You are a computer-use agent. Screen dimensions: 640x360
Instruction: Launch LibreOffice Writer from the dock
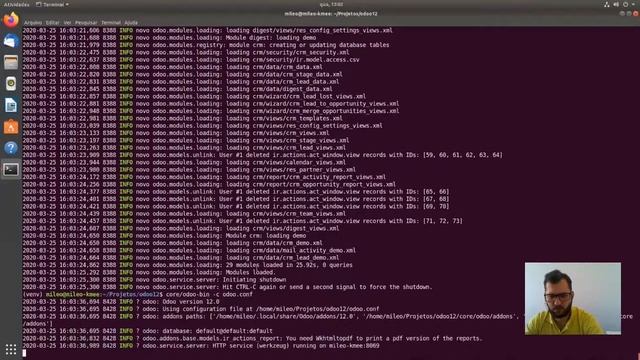click(x=11, y=105)
